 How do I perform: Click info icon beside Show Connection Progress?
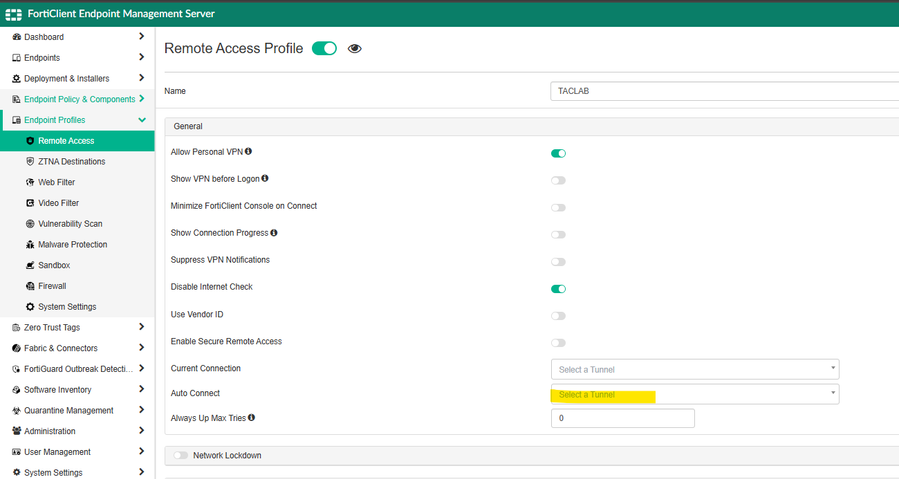[274, 232]
